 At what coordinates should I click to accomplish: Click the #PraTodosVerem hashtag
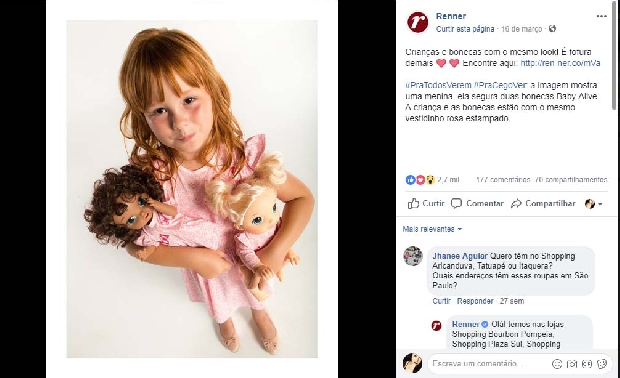pos(438,85)
